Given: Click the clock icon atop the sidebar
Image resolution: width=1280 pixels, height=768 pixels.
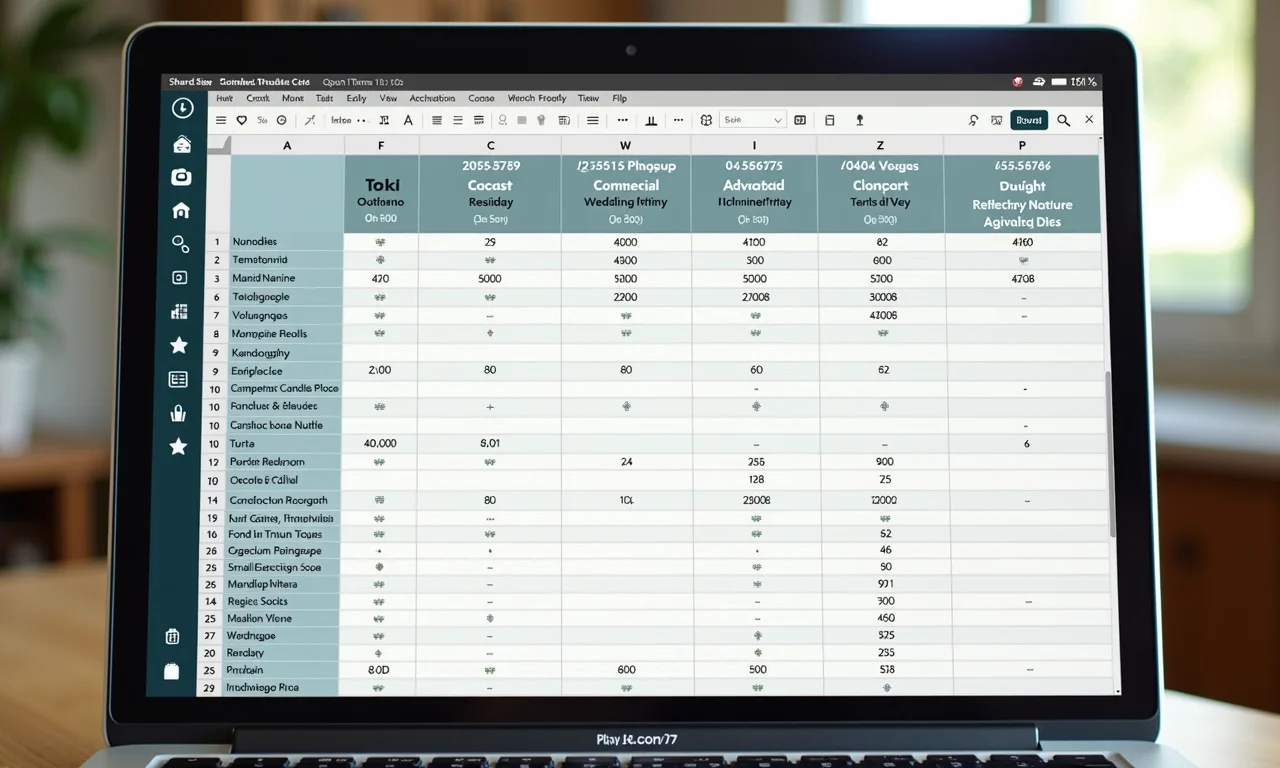Looking at the screenshot, I should click(182, 108).
